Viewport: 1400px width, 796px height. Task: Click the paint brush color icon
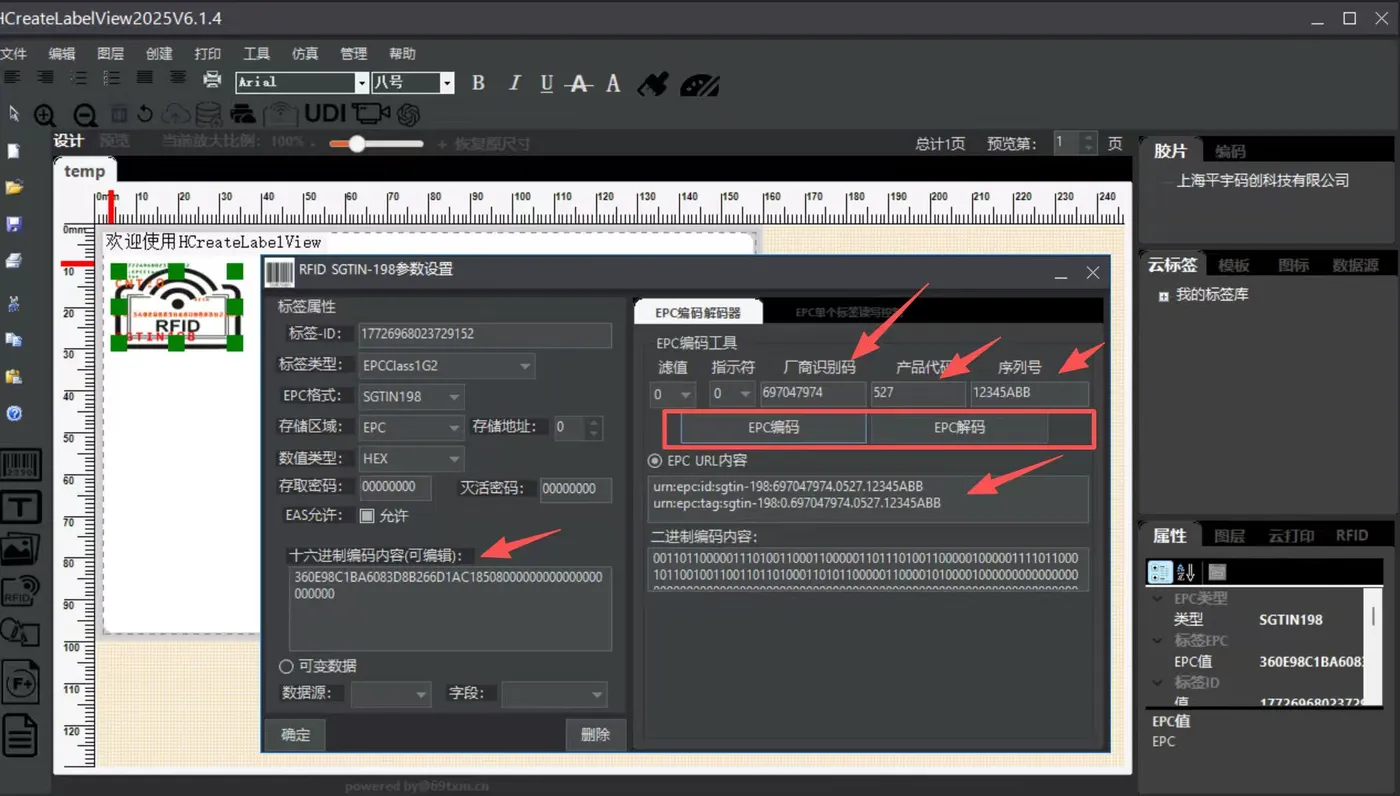pos(653,83)
